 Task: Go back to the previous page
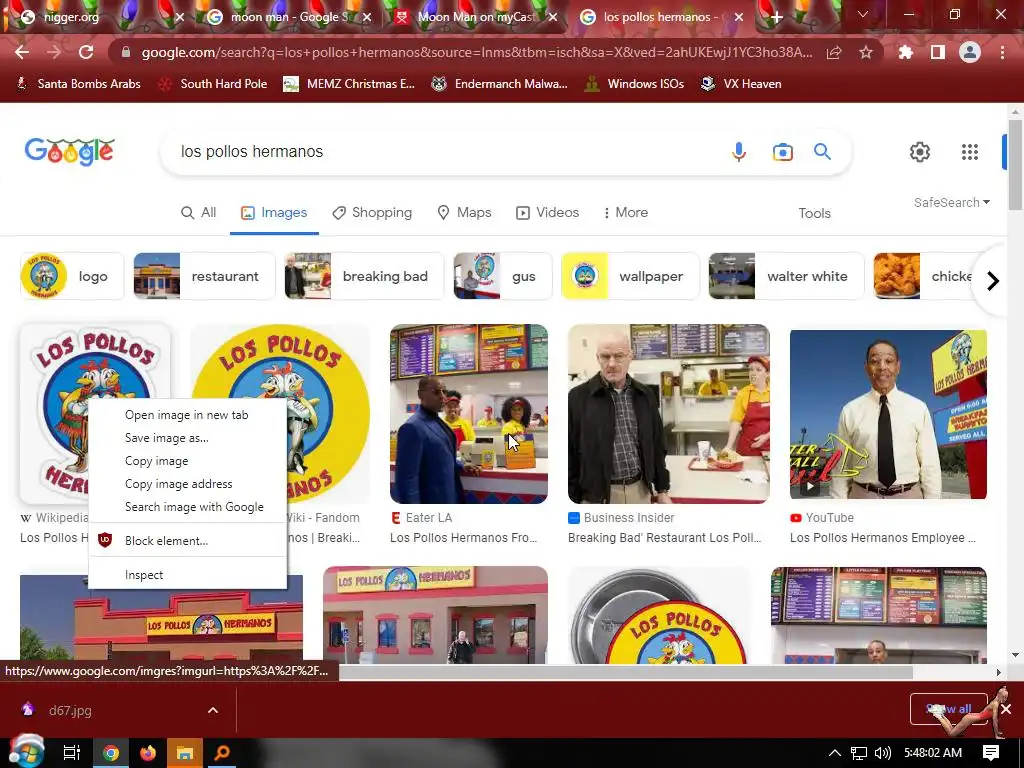pos(22,52)
